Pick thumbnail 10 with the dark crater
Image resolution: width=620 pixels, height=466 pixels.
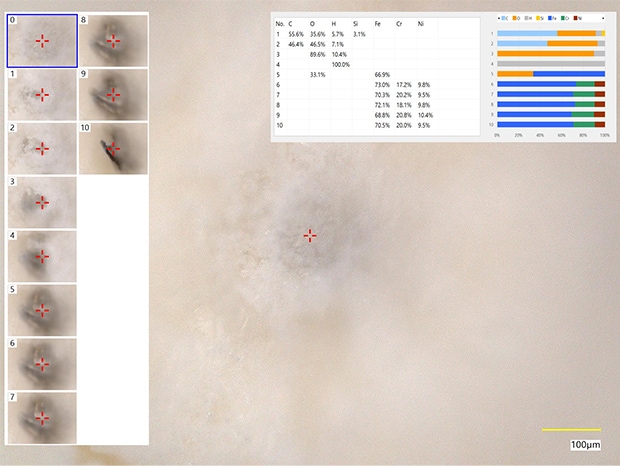point(113,148)
